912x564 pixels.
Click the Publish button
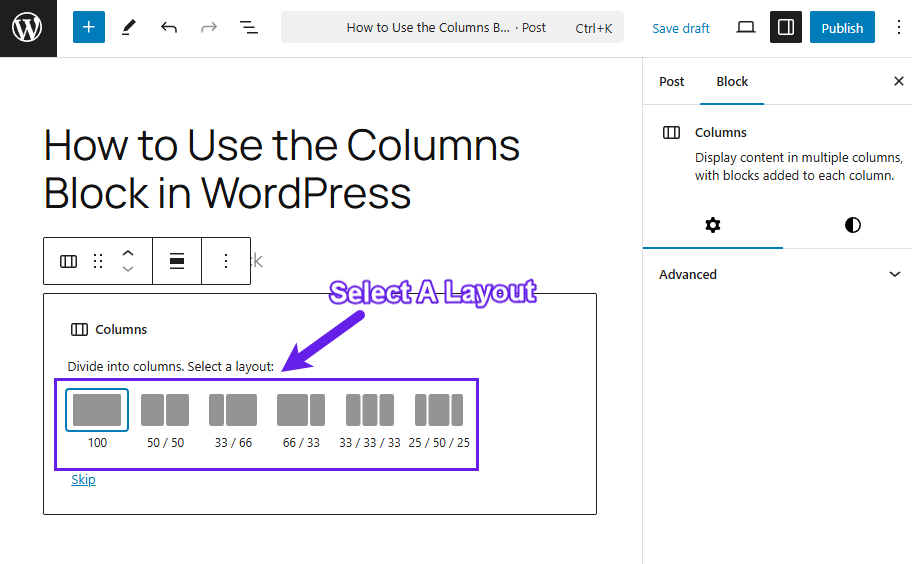click(842, 28)
